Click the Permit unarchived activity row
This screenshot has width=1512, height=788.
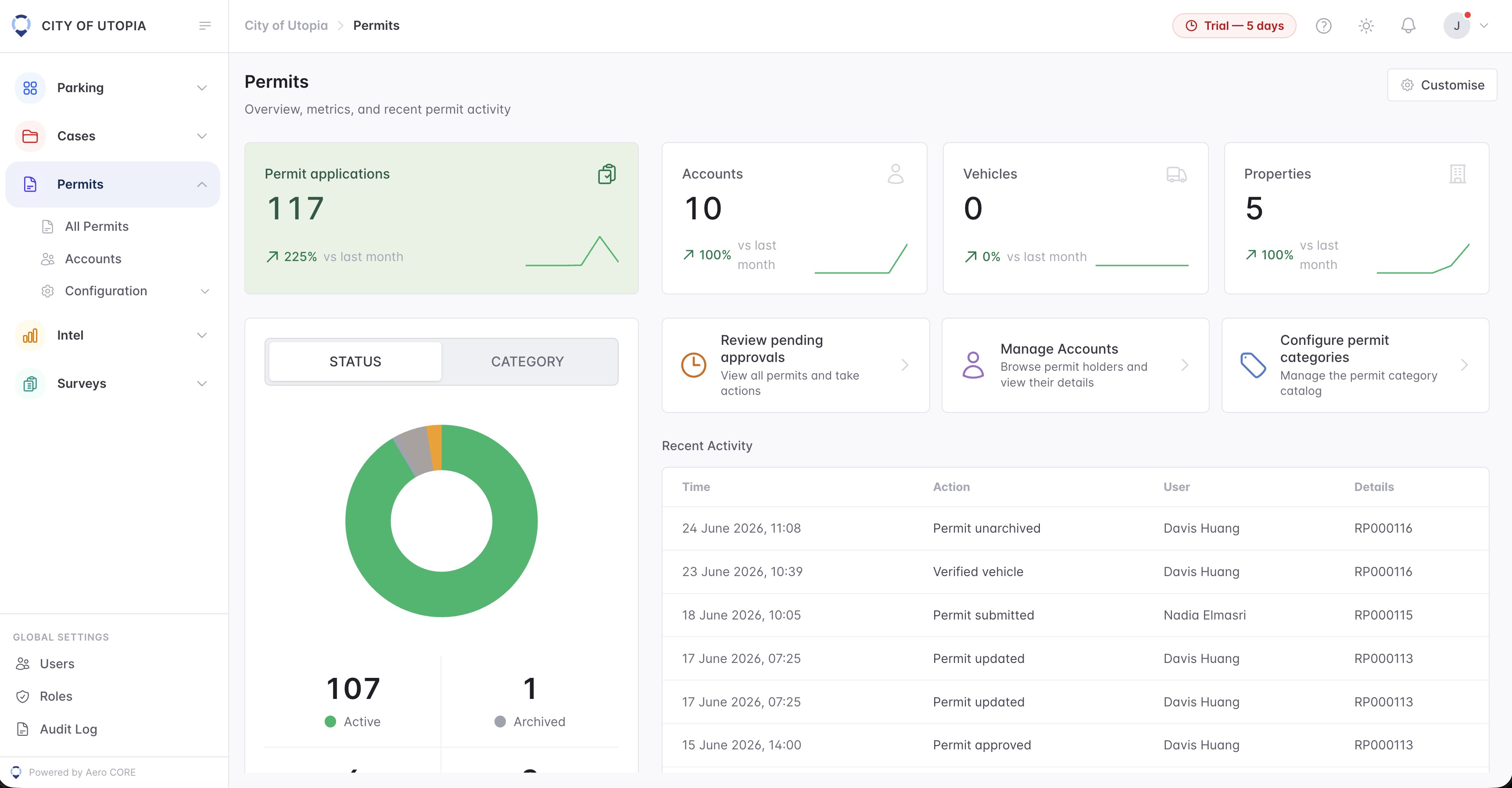1075,528
